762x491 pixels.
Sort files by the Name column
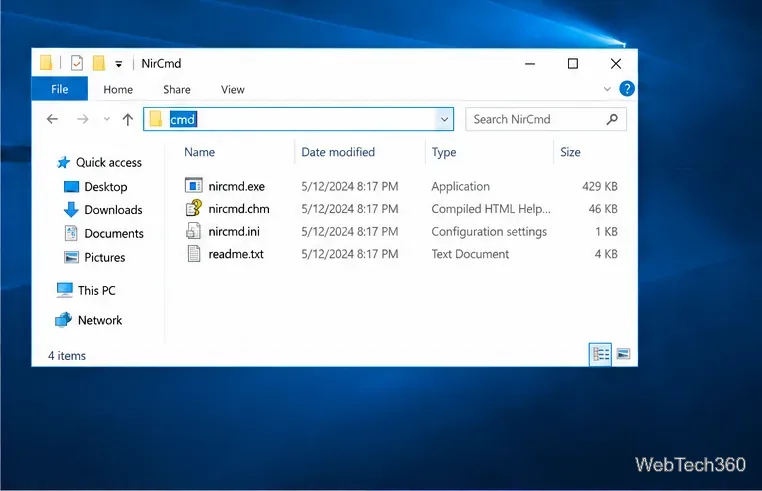pyautogui.click(x=199, y=152)
